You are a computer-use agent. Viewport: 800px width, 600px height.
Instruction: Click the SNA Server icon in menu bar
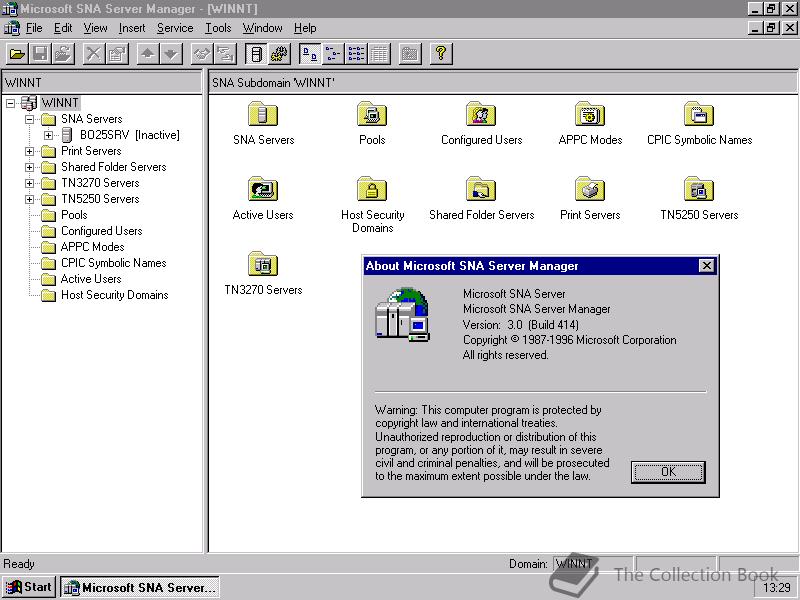coord(11,28)
